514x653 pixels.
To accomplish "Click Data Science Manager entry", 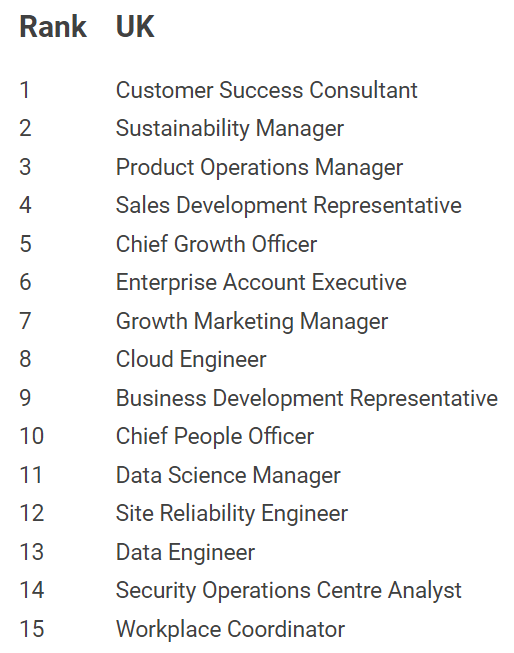I will click(228, 475).
